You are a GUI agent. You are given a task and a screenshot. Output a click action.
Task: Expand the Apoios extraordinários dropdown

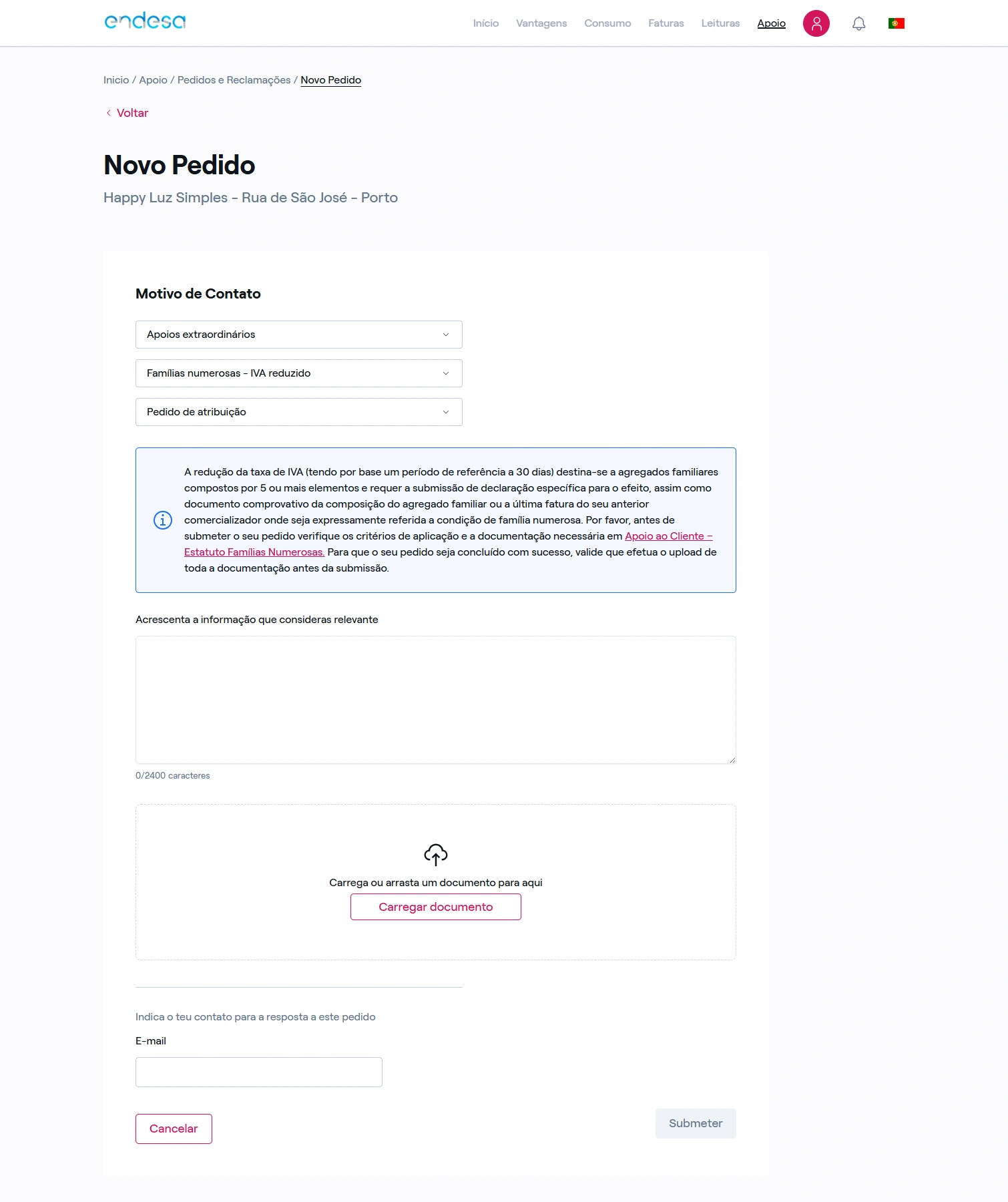pos(298,335)
